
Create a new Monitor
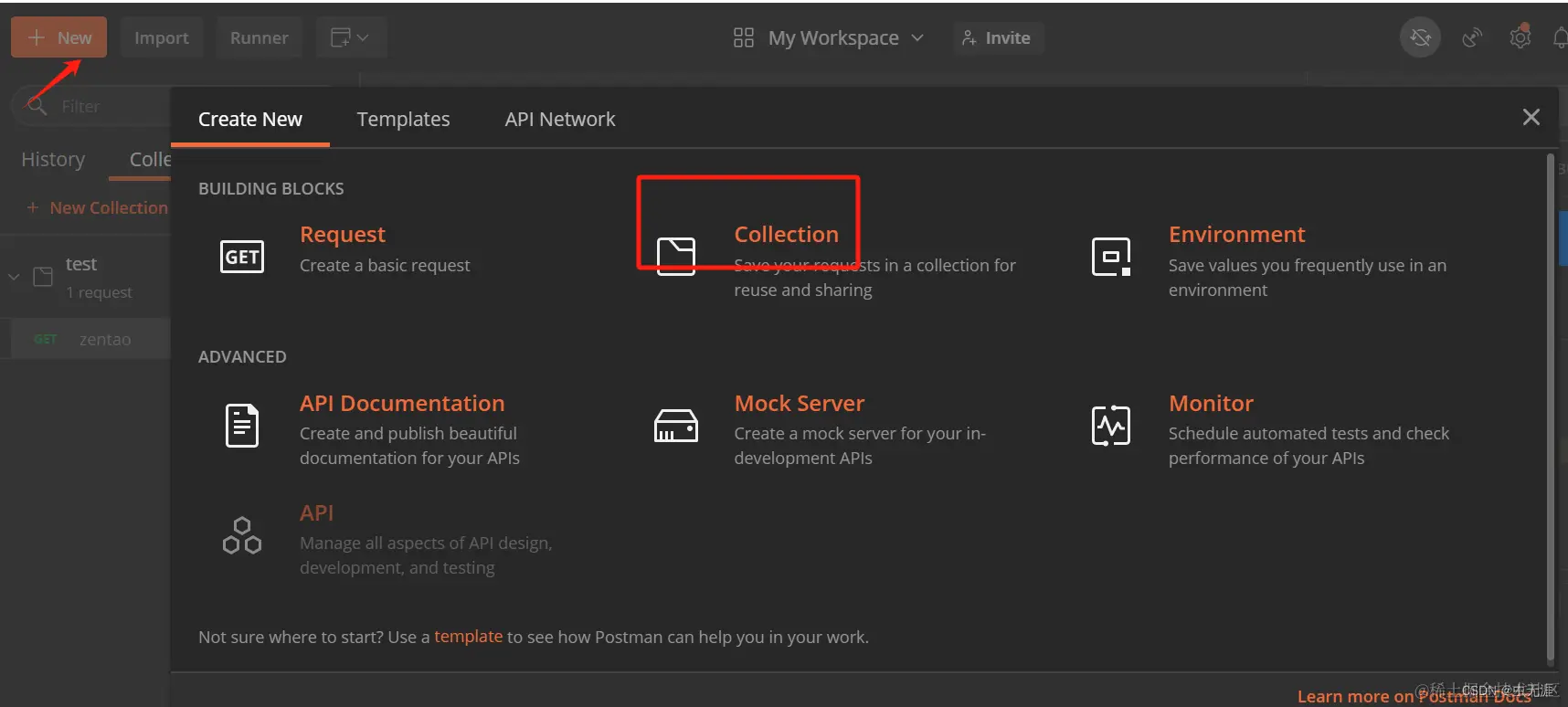click(x=1211, y=404)
